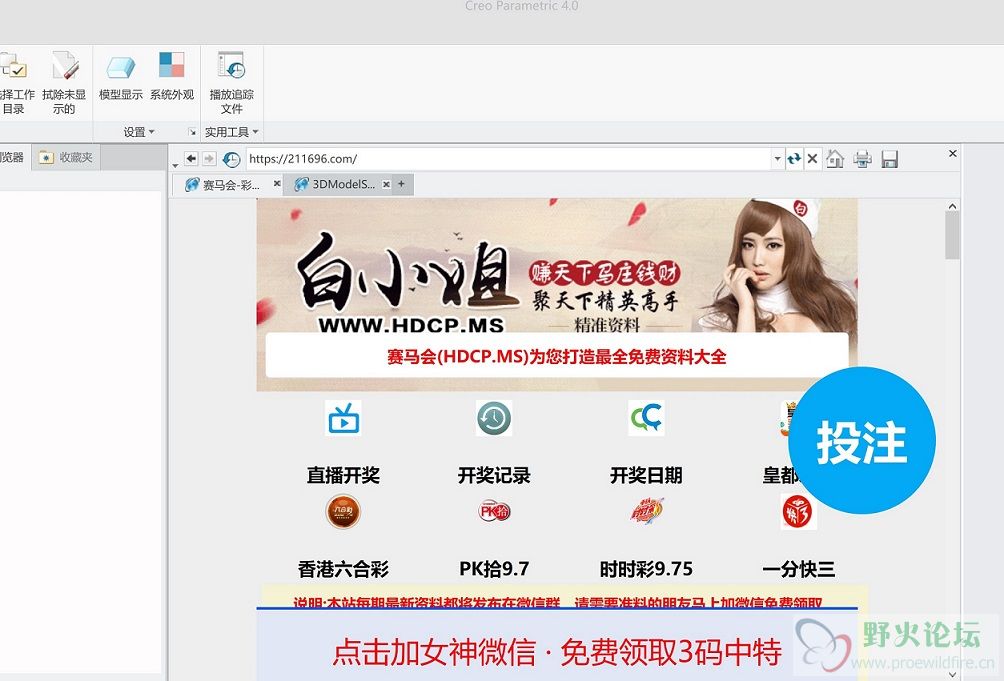Click the 点击加女神微信 bottom banner
This screenshot has width=1004, height=681.
(x=556, y=645)
